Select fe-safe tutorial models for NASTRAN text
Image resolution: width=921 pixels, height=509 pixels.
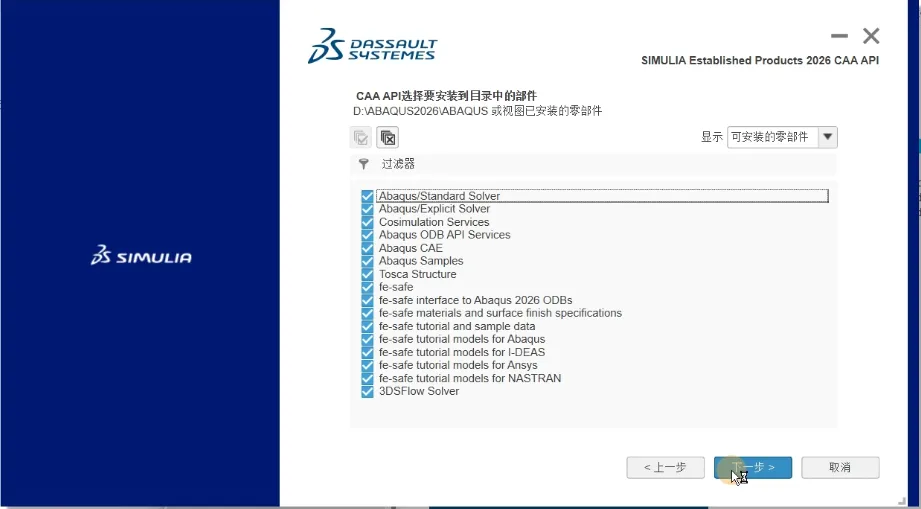[470, 378]
